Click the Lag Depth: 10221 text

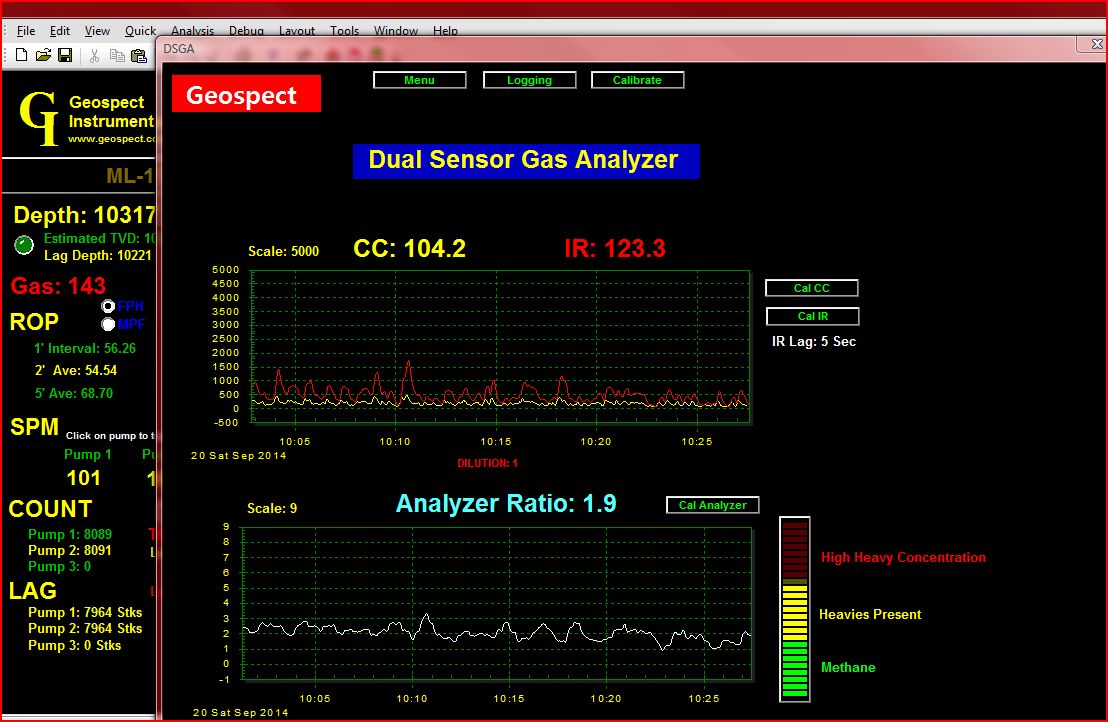point(98,255)
